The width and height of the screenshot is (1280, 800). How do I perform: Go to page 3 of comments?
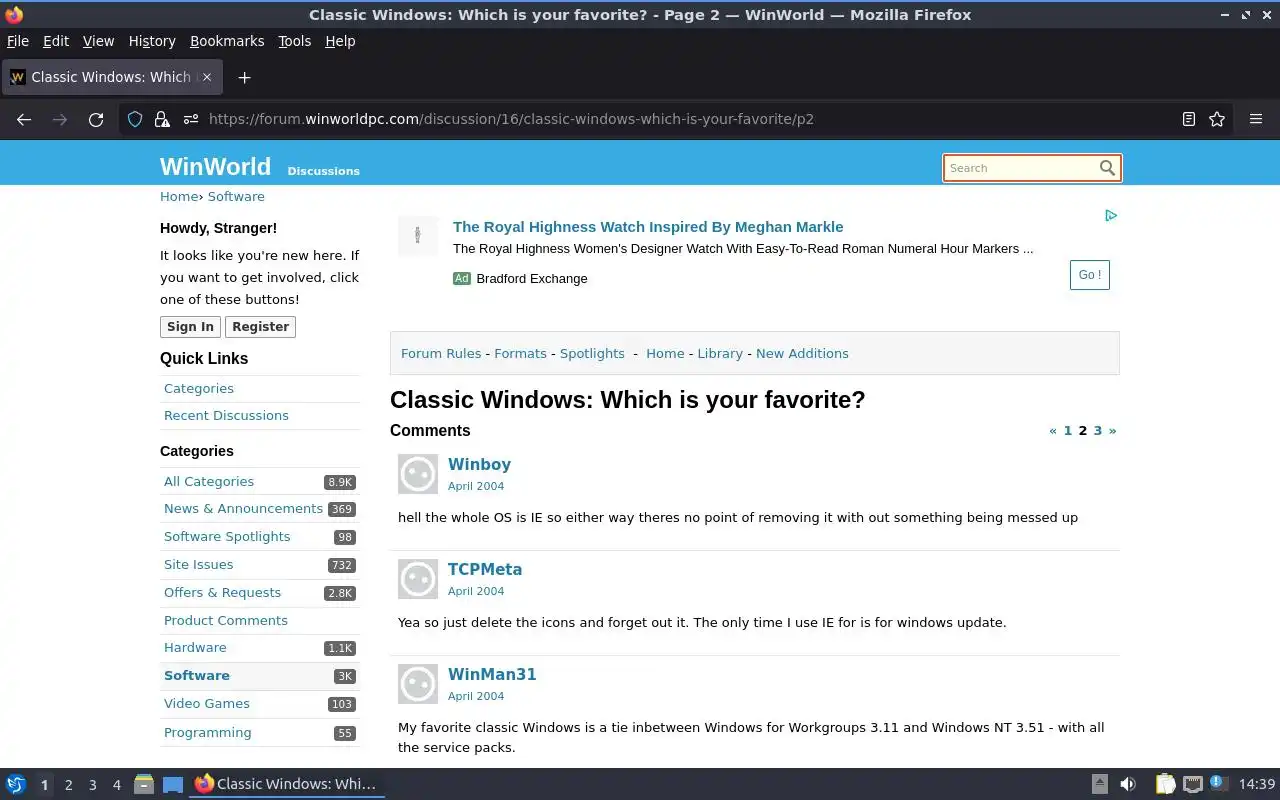pyautogui.click(x=1097, y=431)
